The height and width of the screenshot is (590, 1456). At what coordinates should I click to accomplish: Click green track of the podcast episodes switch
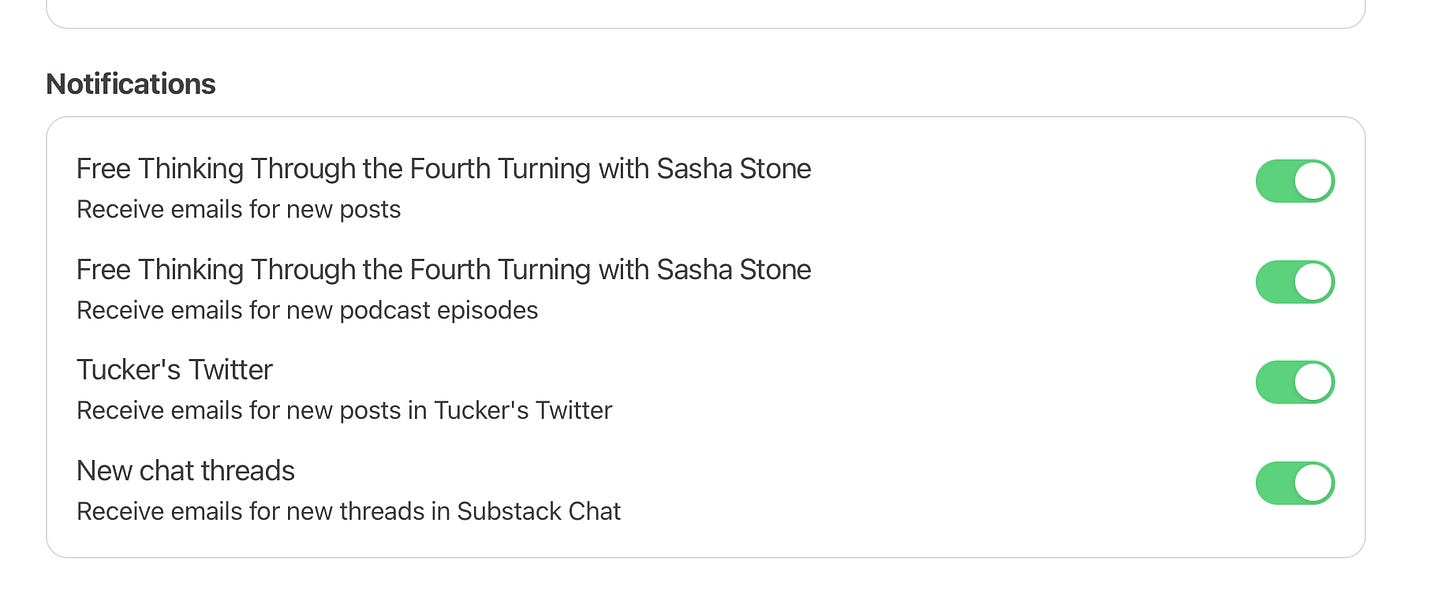[x=1274, y=282]
